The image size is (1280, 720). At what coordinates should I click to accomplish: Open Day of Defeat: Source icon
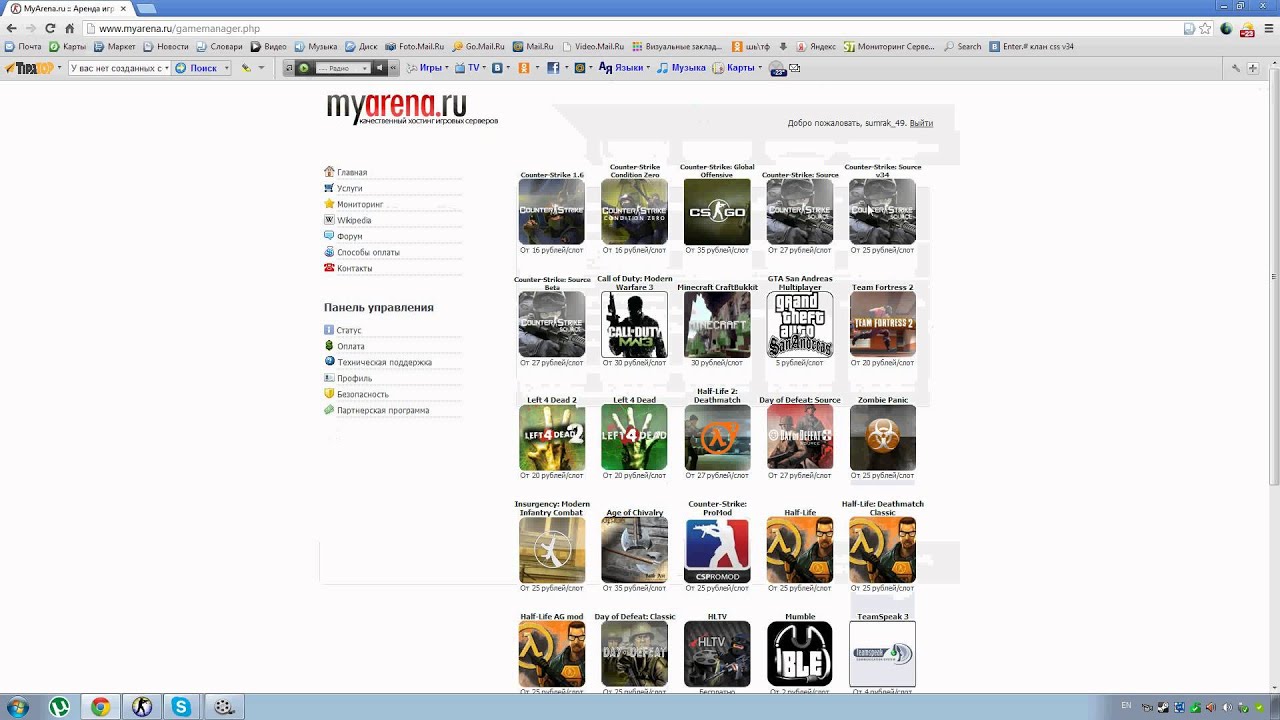click(x=800, y=438)
